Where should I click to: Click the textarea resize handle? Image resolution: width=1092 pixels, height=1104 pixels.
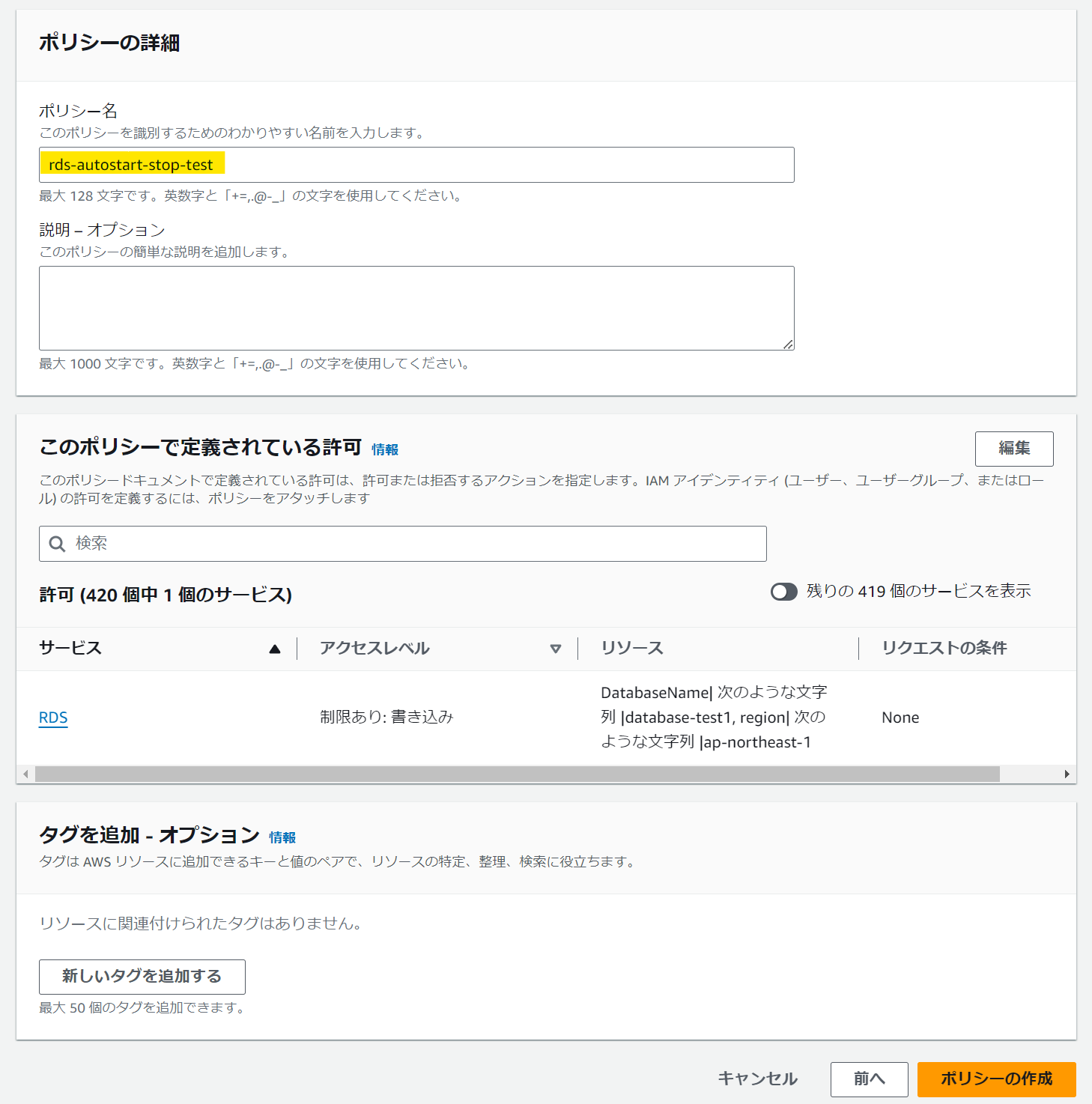(x=789, y=344)
